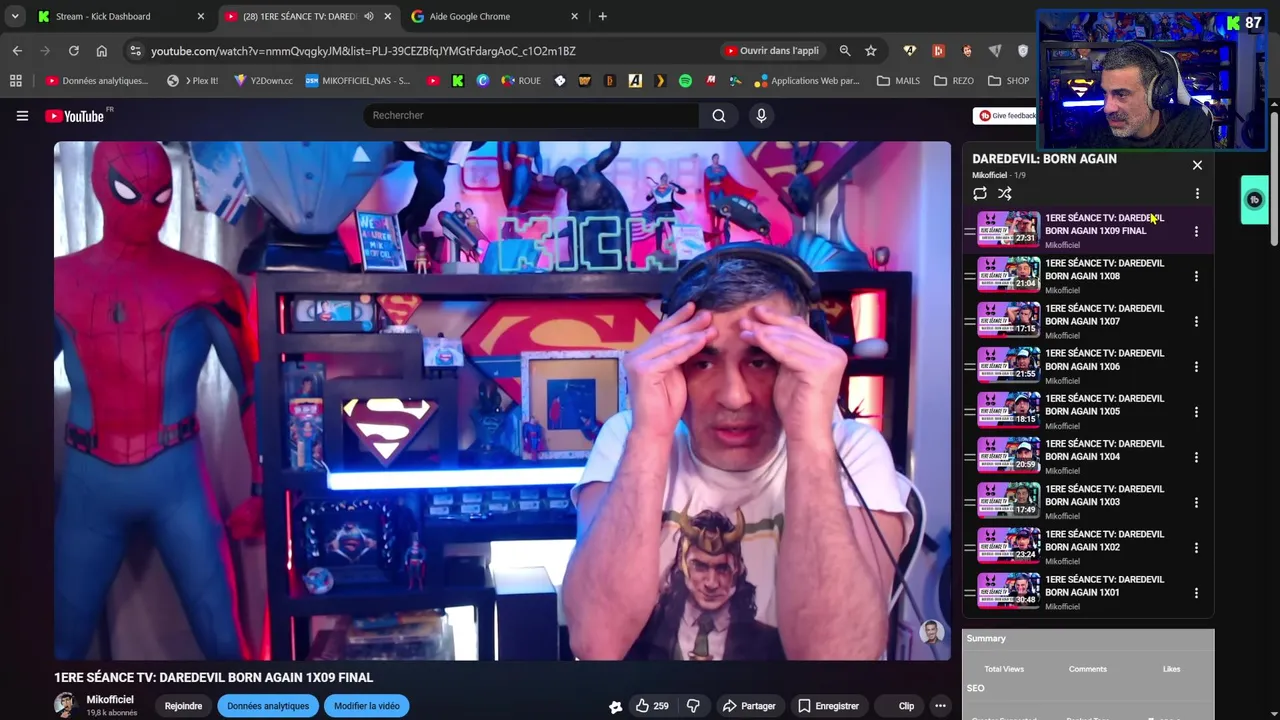
Task: Click the Give feedback extension button
Action: click(x=1007, y=116)
